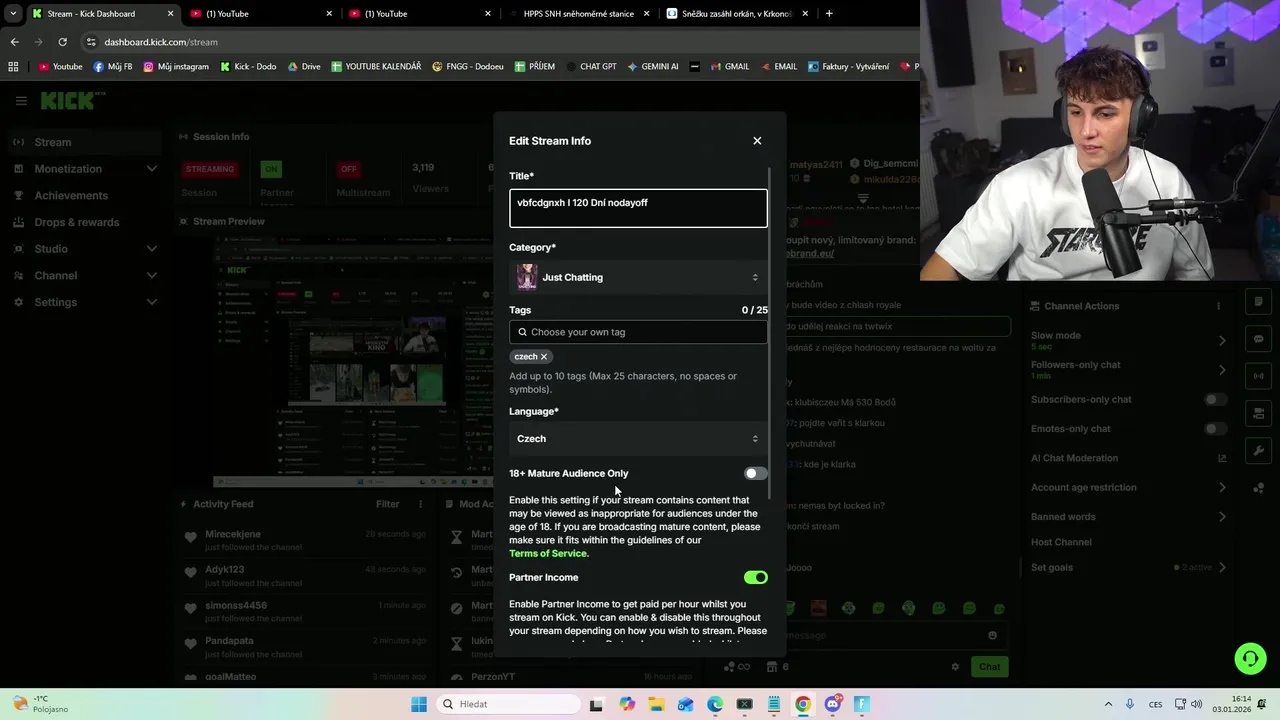Open Slow mode options
Viewport: 1280px width, 720px height.
pyautogui.click(x=1128, y=340)
